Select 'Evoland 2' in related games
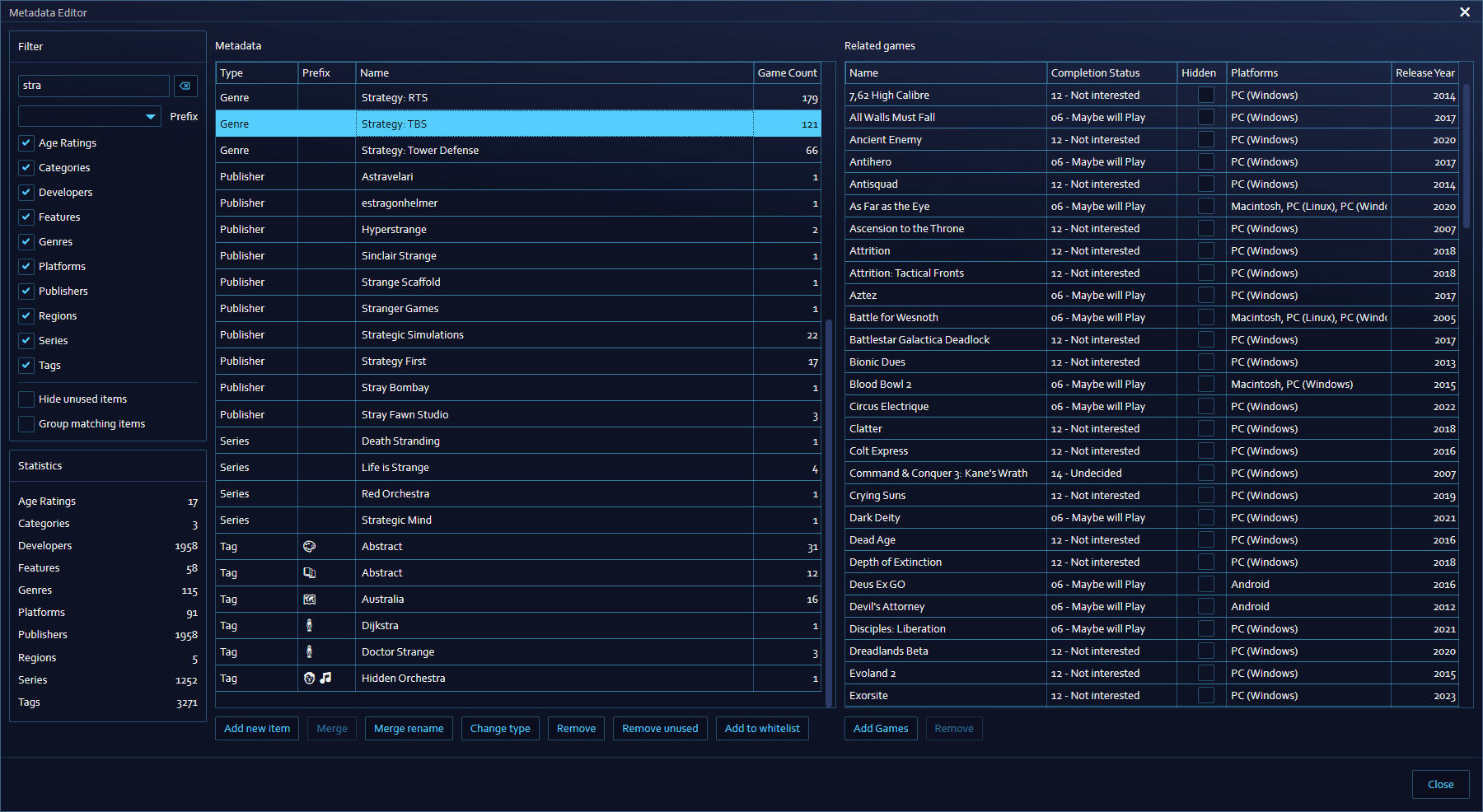This screenshot has width=1483, height=812. [x=1152, y=674]
